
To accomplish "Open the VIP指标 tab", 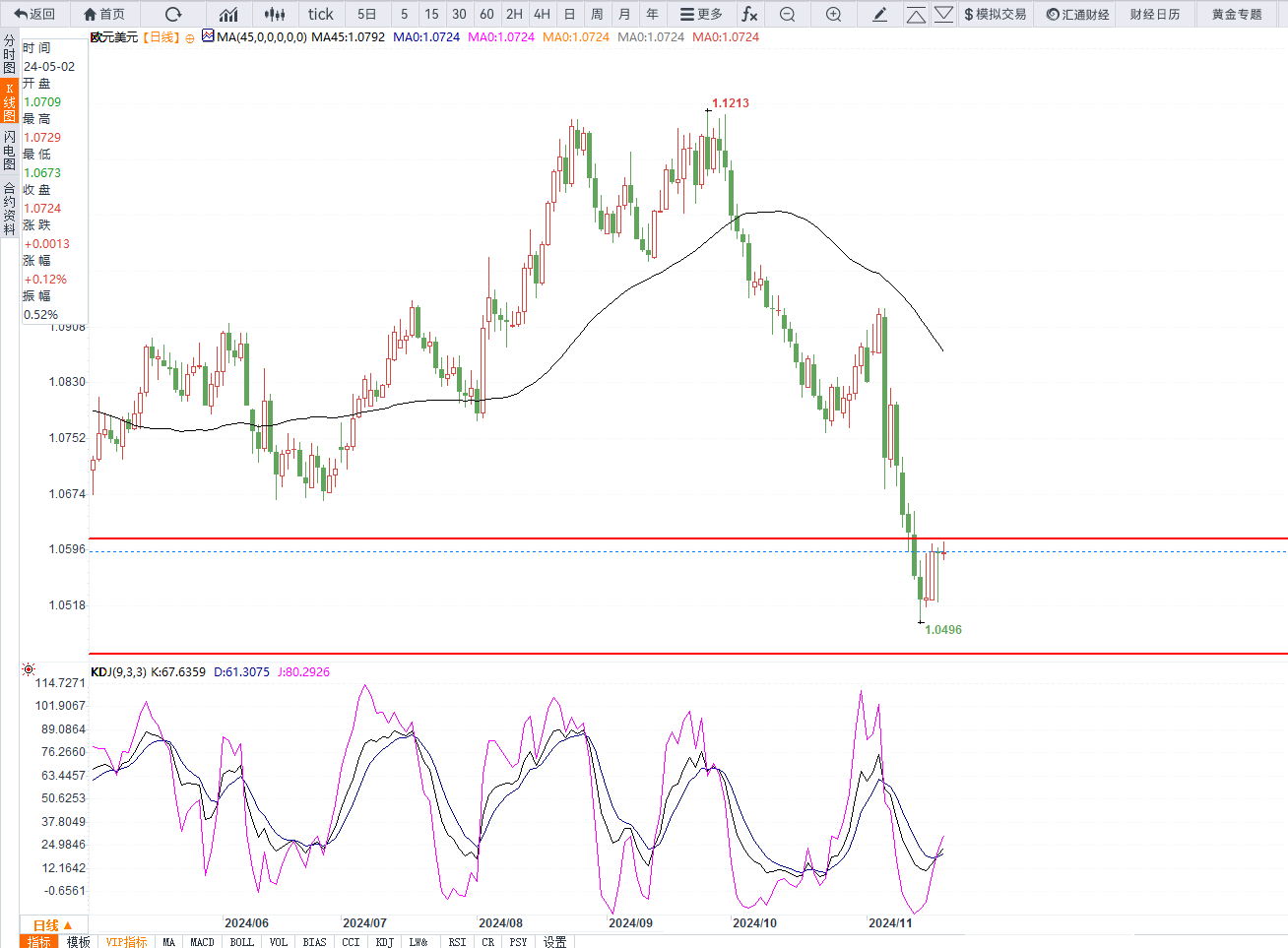I will 126,942.
